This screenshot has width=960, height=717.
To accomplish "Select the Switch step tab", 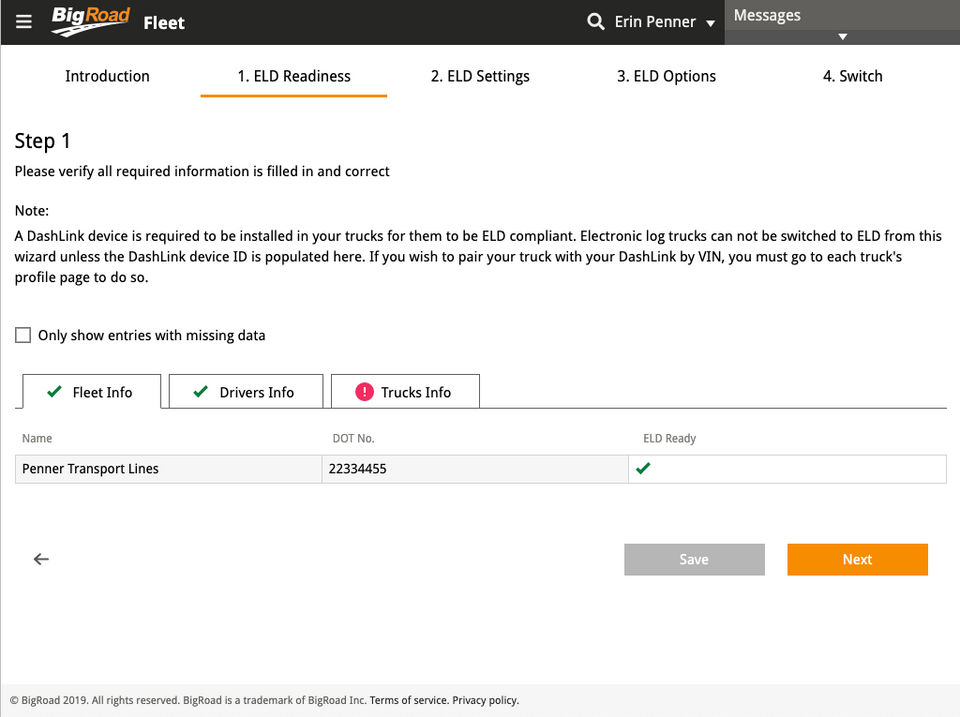I will [x=852, y=76].
